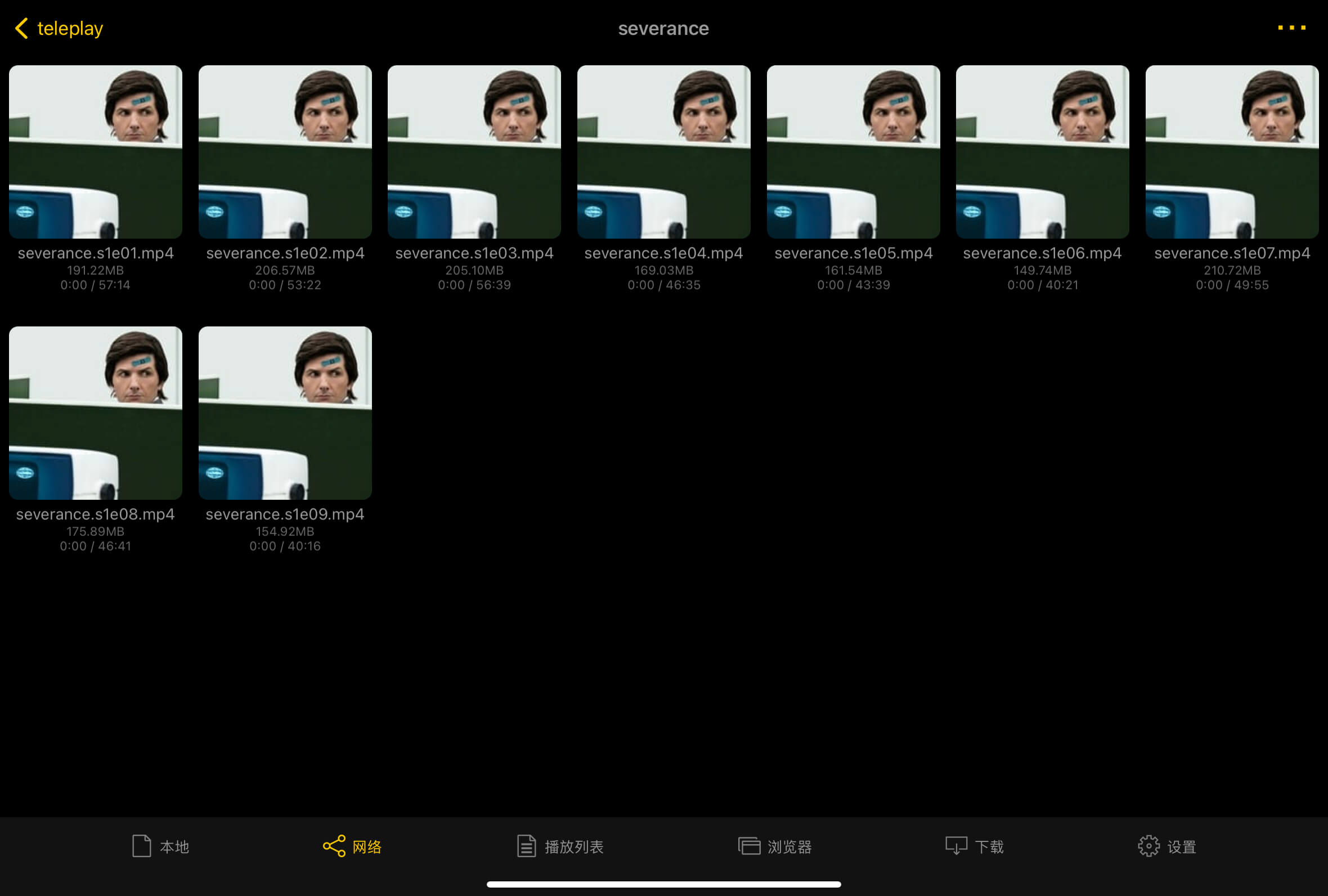
Task: Click the 0:00 / 53:22 duration
Action: click(285, 285)
